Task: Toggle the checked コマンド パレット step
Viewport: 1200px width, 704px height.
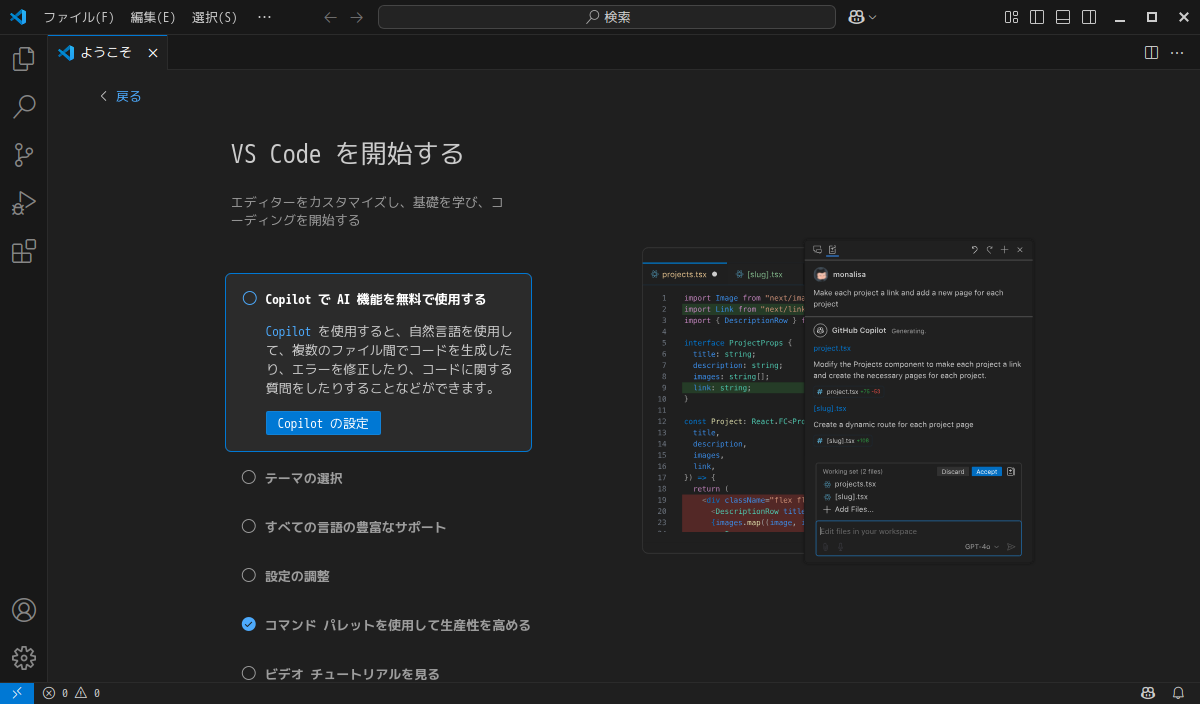Action: click(249, 624)
